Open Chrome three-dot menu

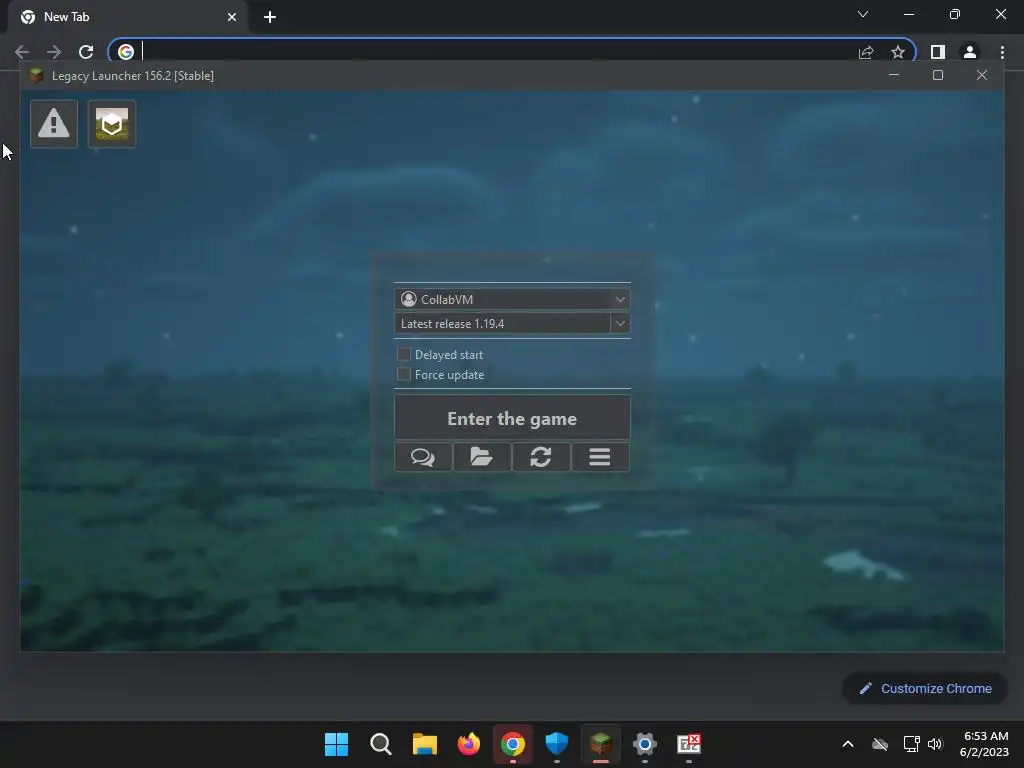(1002, 52)
